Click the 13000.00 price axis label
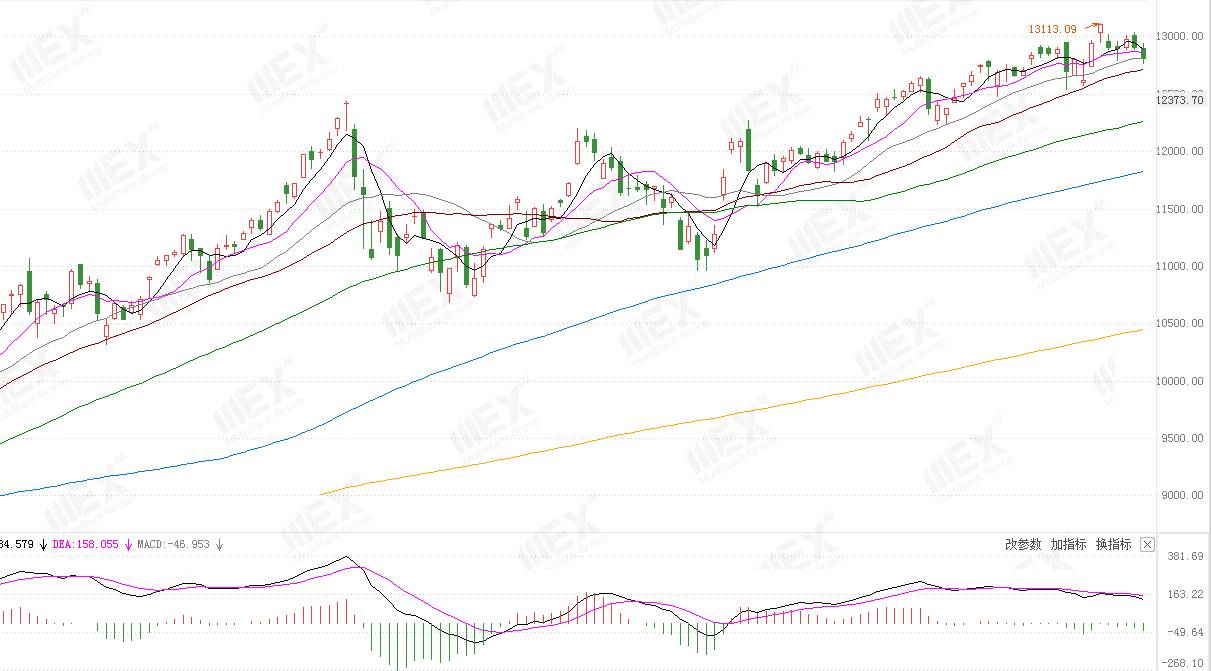The image size is (1211, 671). [x=1180, y=37]
